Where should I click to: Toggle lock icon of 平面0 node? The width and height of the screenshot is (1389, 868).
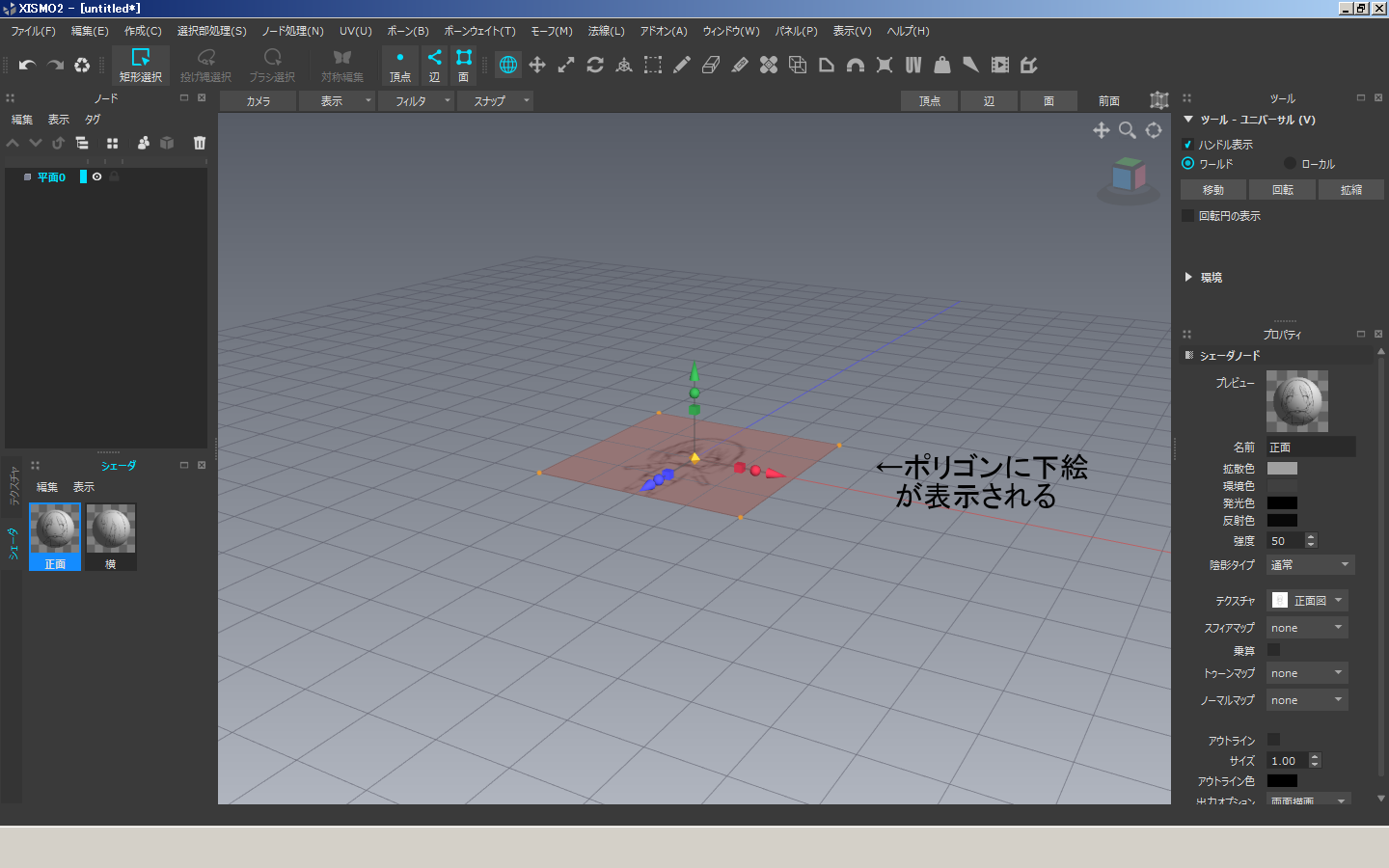(x=114, y=176)
